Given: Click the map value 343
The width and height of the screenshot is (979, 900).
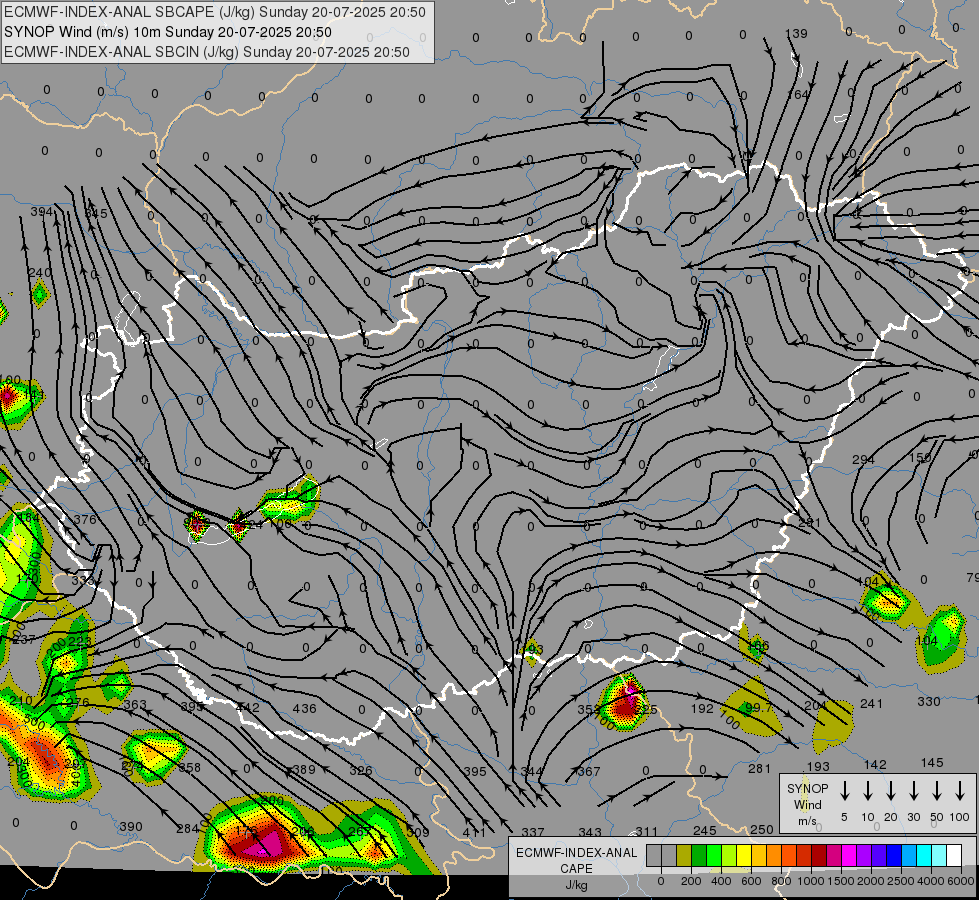Looking at the screenshot, I should pyautogui.click(x=589, y=832).
